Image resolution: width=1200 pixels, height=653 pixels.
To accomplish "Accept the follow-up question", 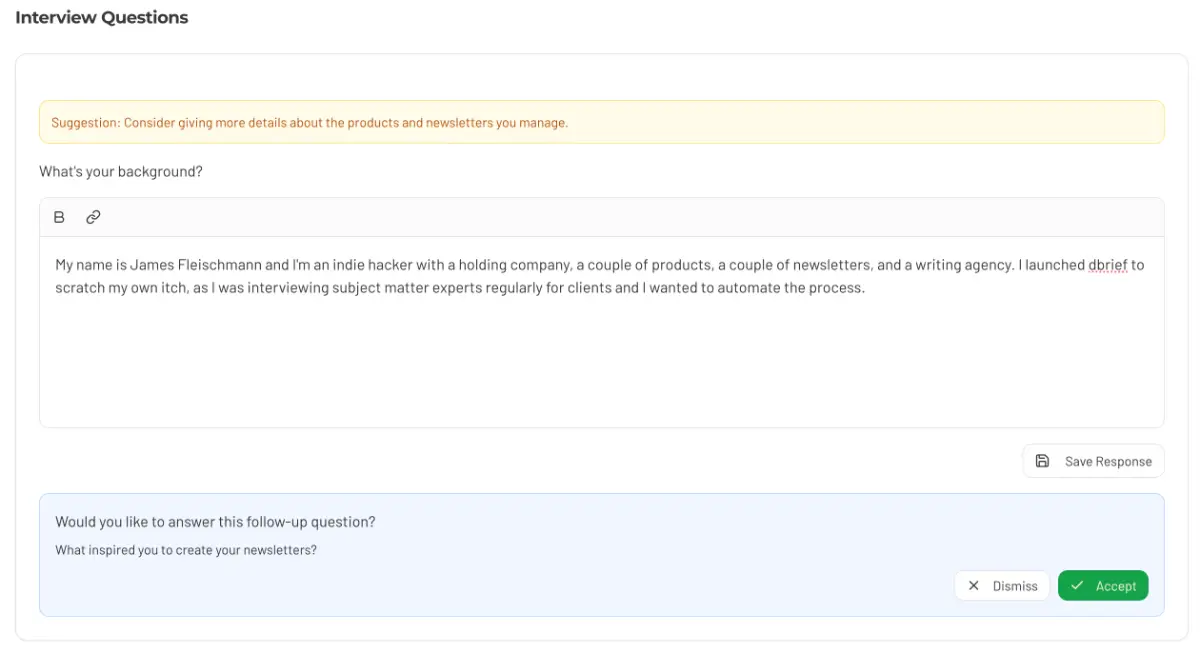I will (x=1103, y=586).
